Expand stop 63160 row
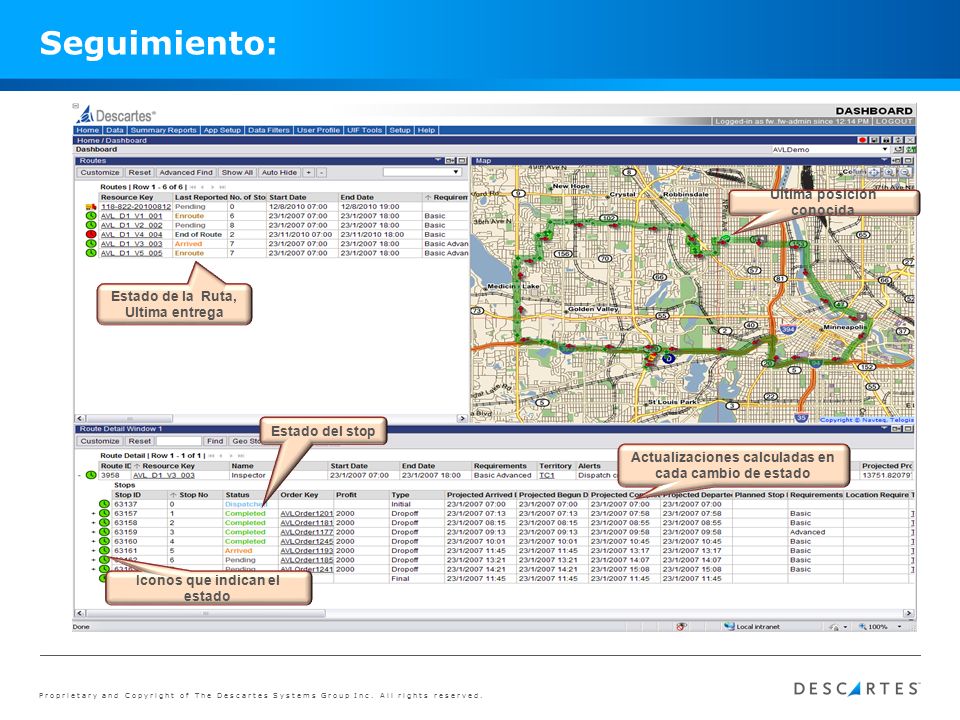 pyautogui.click(x=94, y=541)
